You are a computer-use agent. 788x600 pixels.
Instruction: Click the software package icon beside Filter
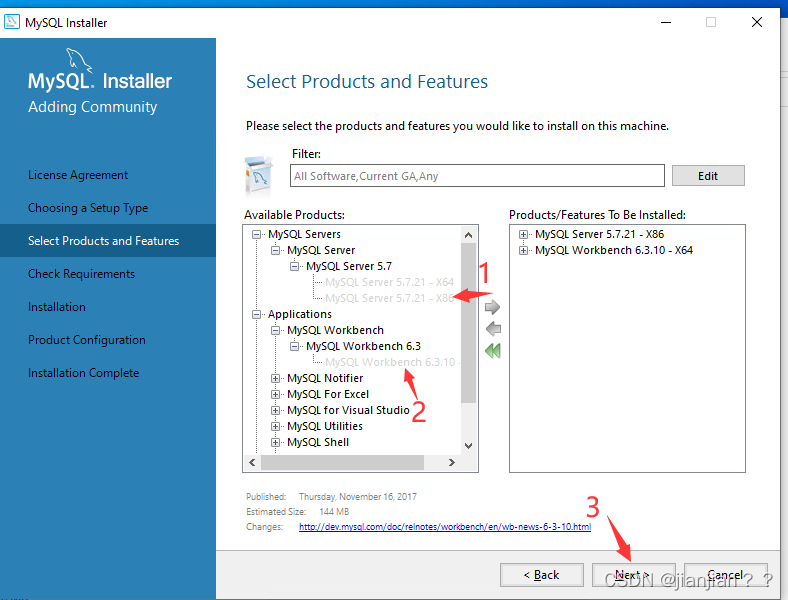259,175
